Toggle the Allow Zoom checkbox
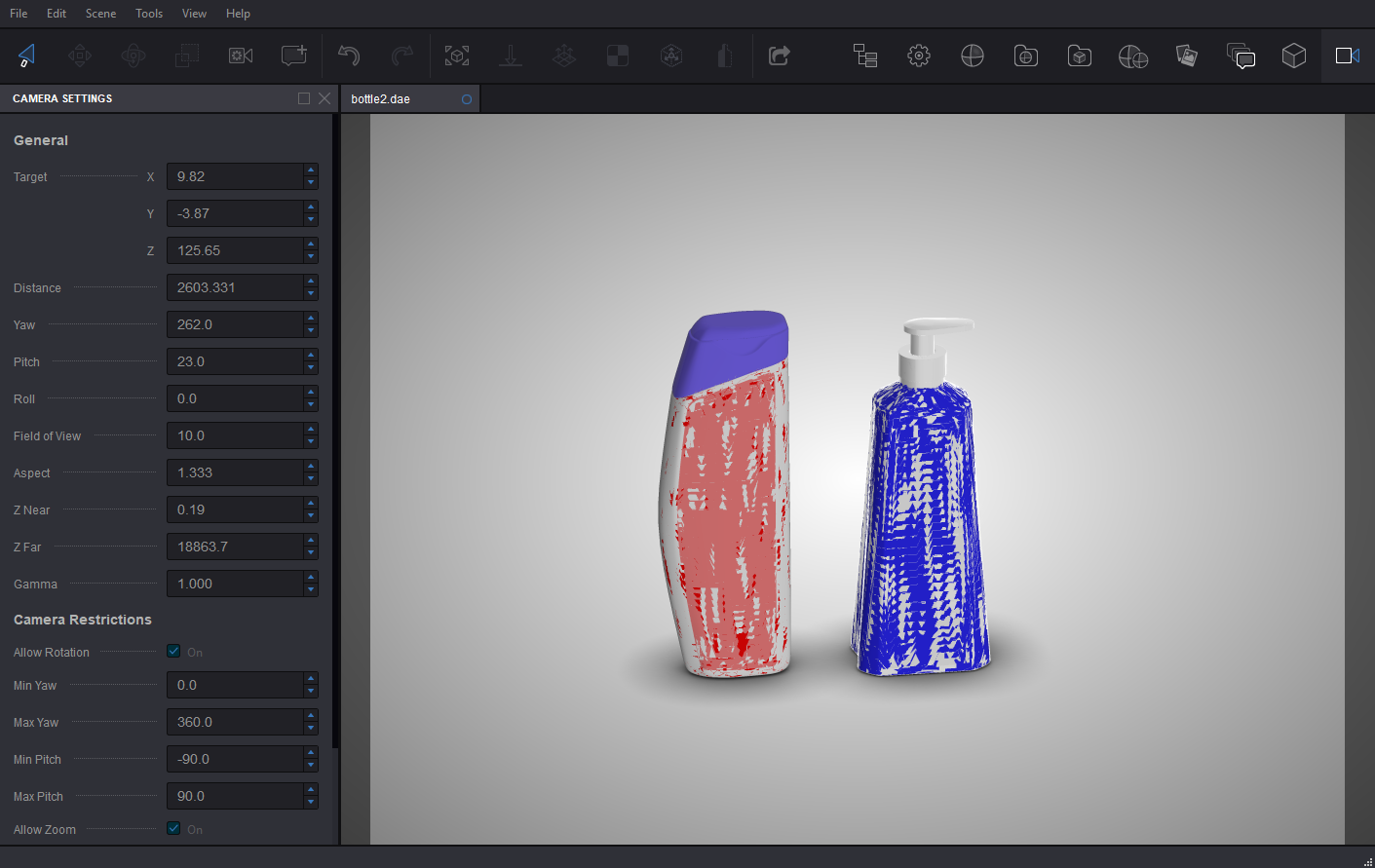Image resolution: width=1375 pixels, height=868 pixels. [x=173, y=828]
